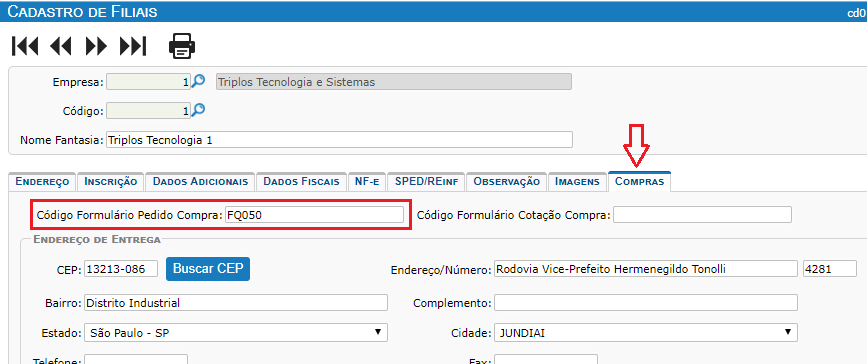Print the branch record
Viewport: 867px width, 364px height.
pos(182,46)
